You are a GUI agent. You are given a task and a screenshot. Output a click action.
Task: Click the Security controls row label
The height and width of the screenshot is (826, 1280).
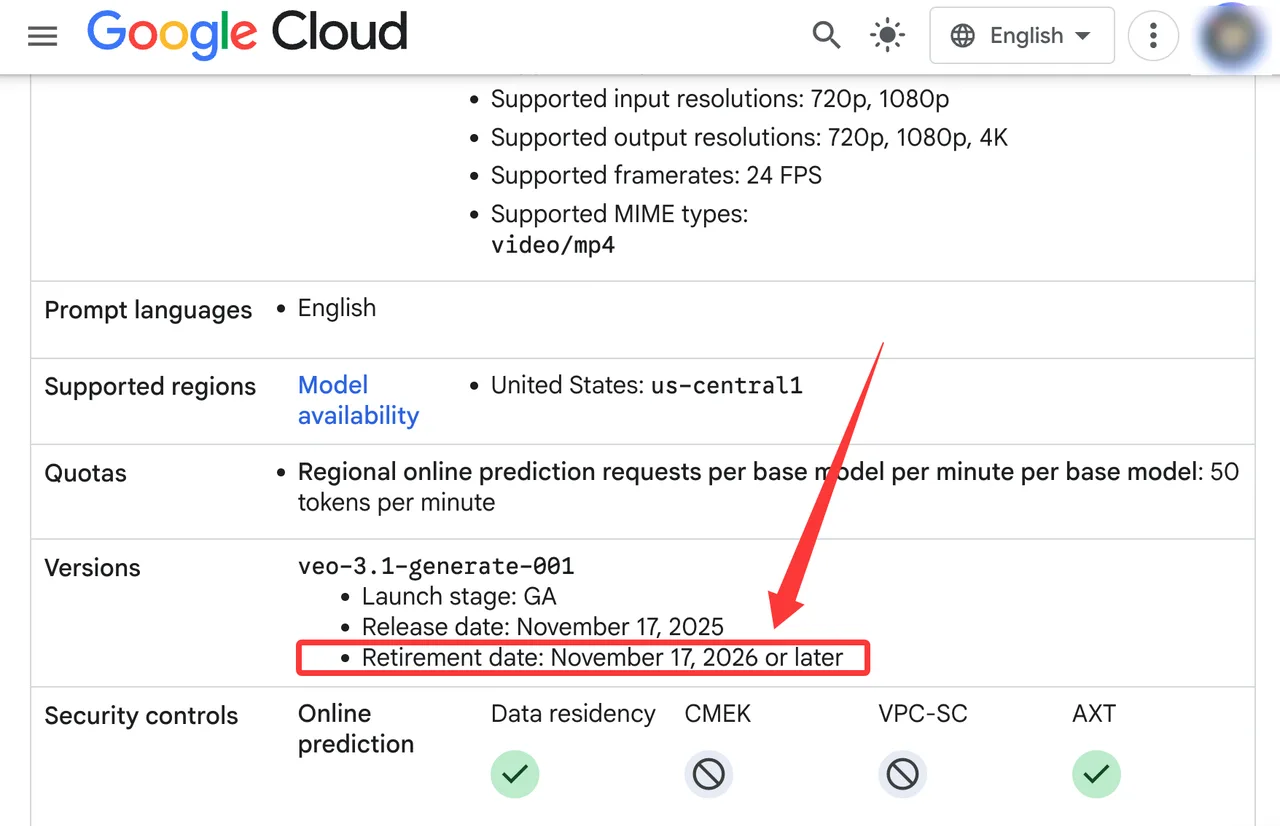pyautogui.click(x=141, y=716)
